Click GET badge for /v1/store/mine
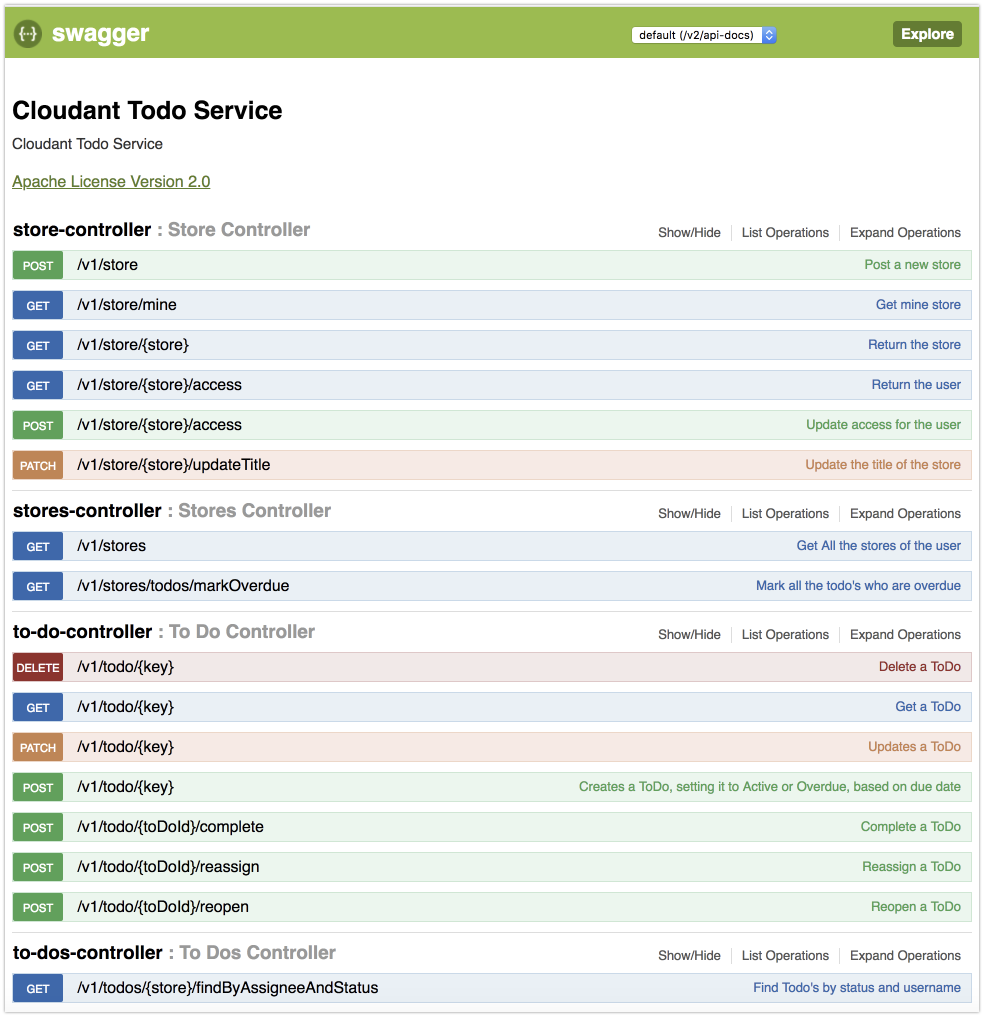Viewport: 984px width, 1017px height. pyautogui.click(x=38, y=305)
